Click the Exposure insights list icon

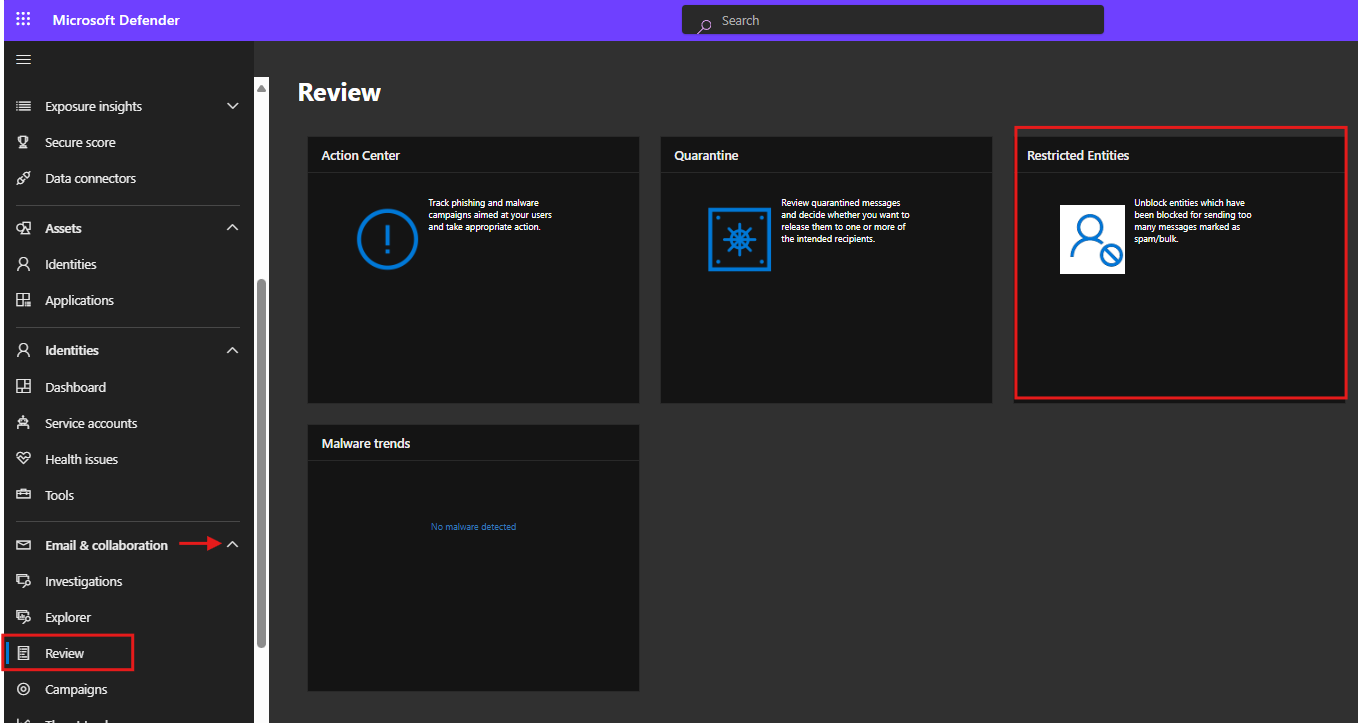click(24, 106)
